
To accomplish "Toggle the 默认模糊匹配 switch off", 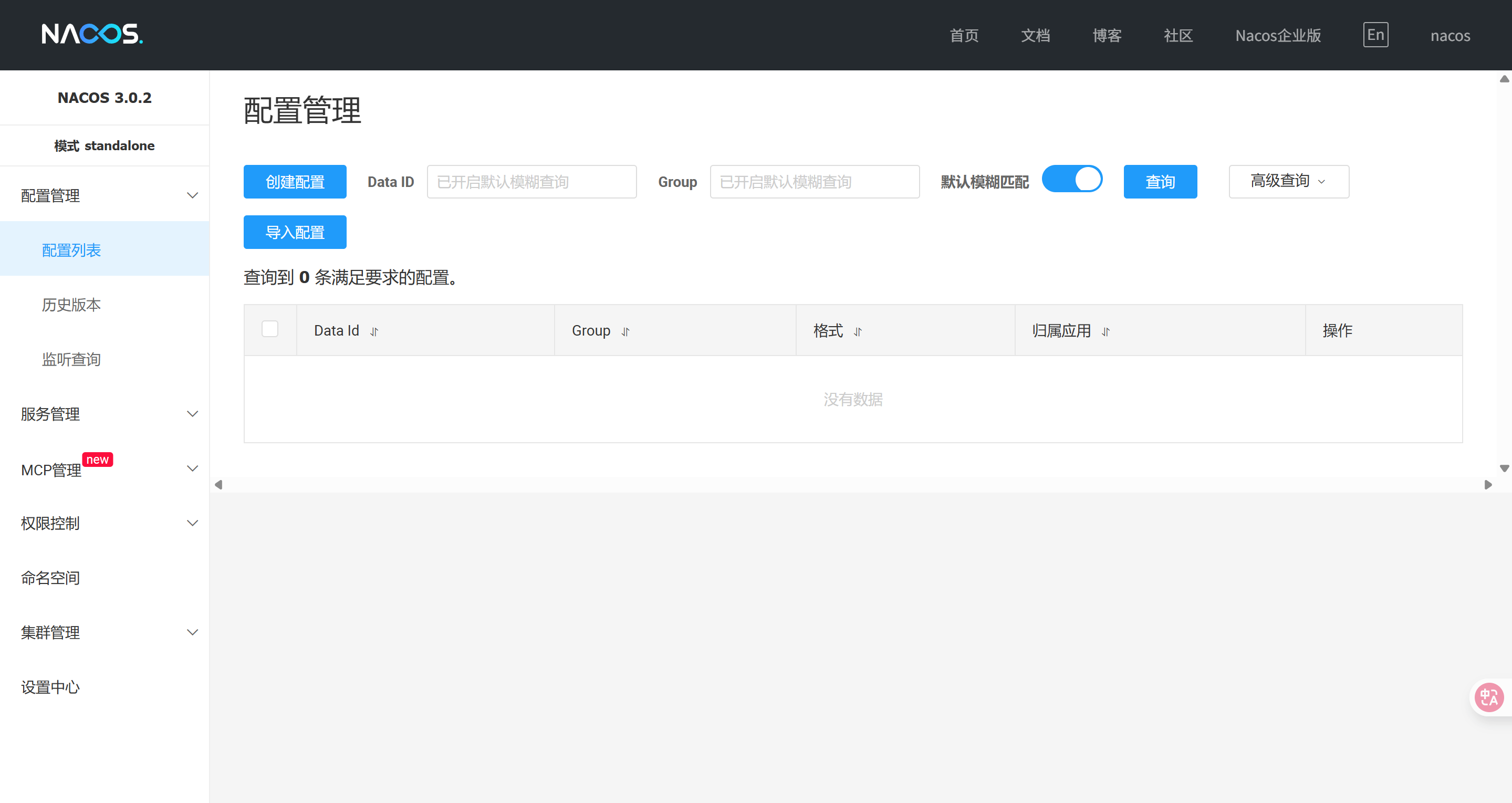I will click(x=1072, y=179).
